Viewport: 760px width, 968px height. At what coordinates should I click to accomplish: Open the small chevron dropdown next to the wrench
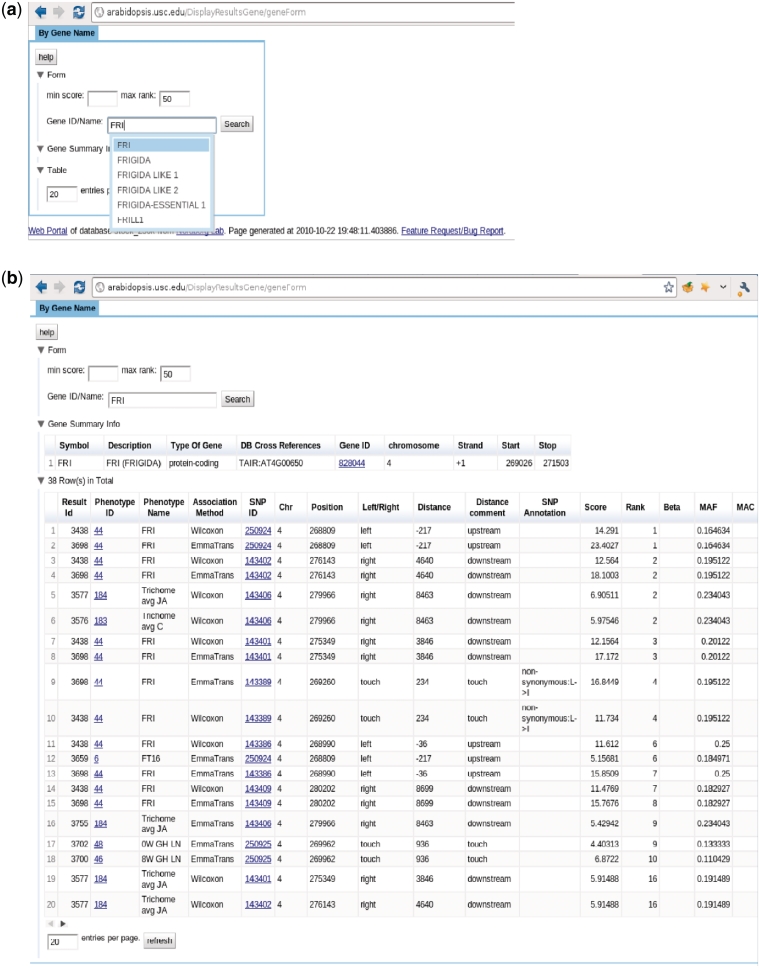(x=723, y=287)
